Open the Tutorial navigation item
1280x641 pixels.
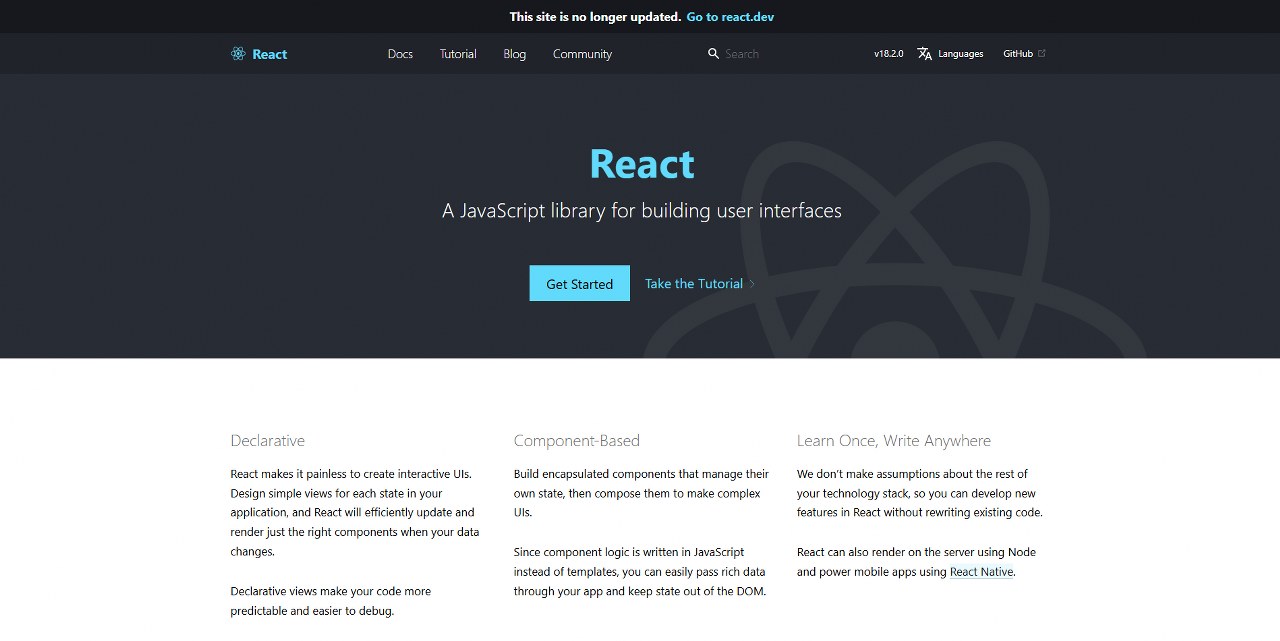(x=458, y=54)
